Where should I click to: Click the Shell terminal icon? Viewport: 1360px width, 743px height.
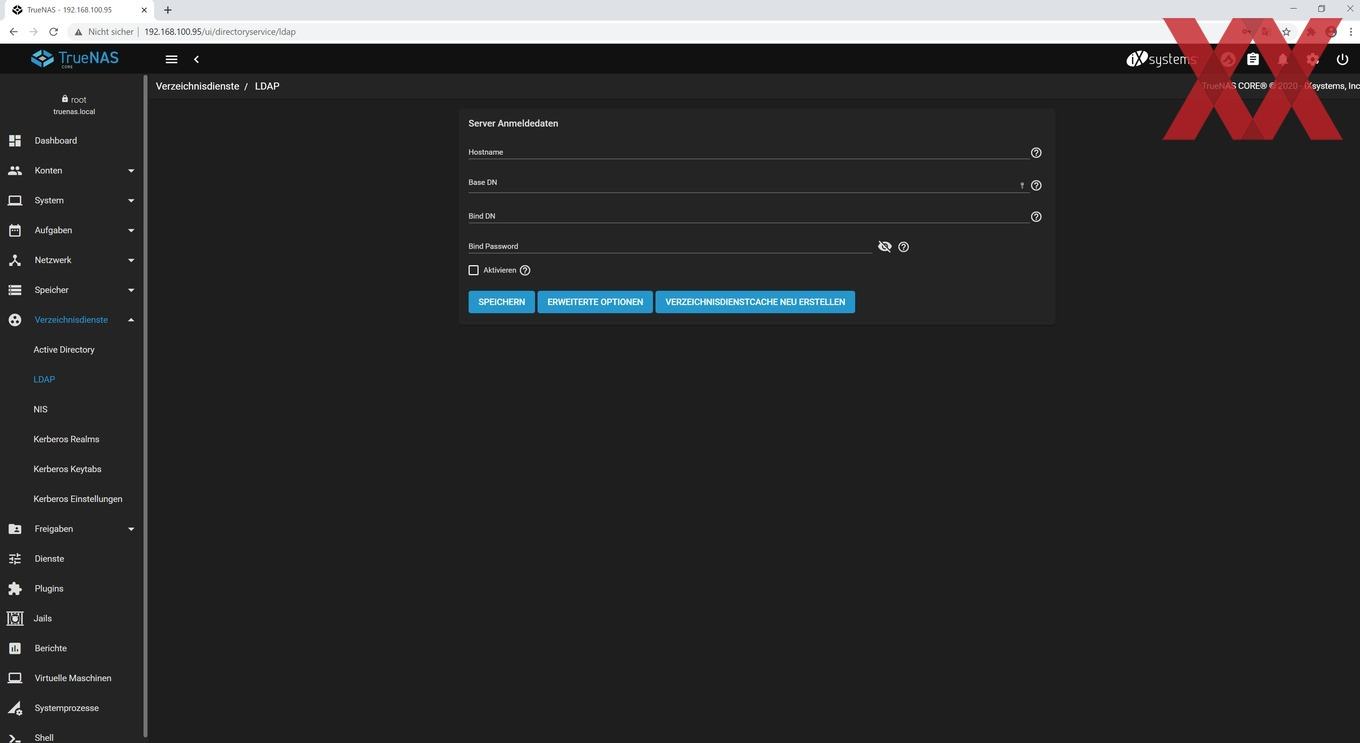coord(15,738)
